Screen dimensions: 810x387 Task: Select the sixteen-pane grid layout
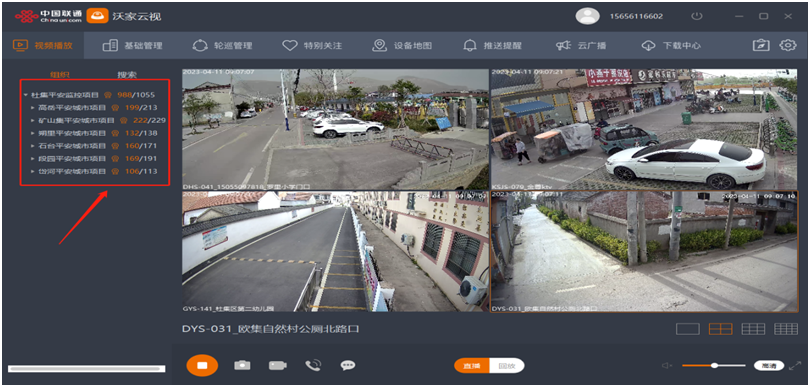786,329
